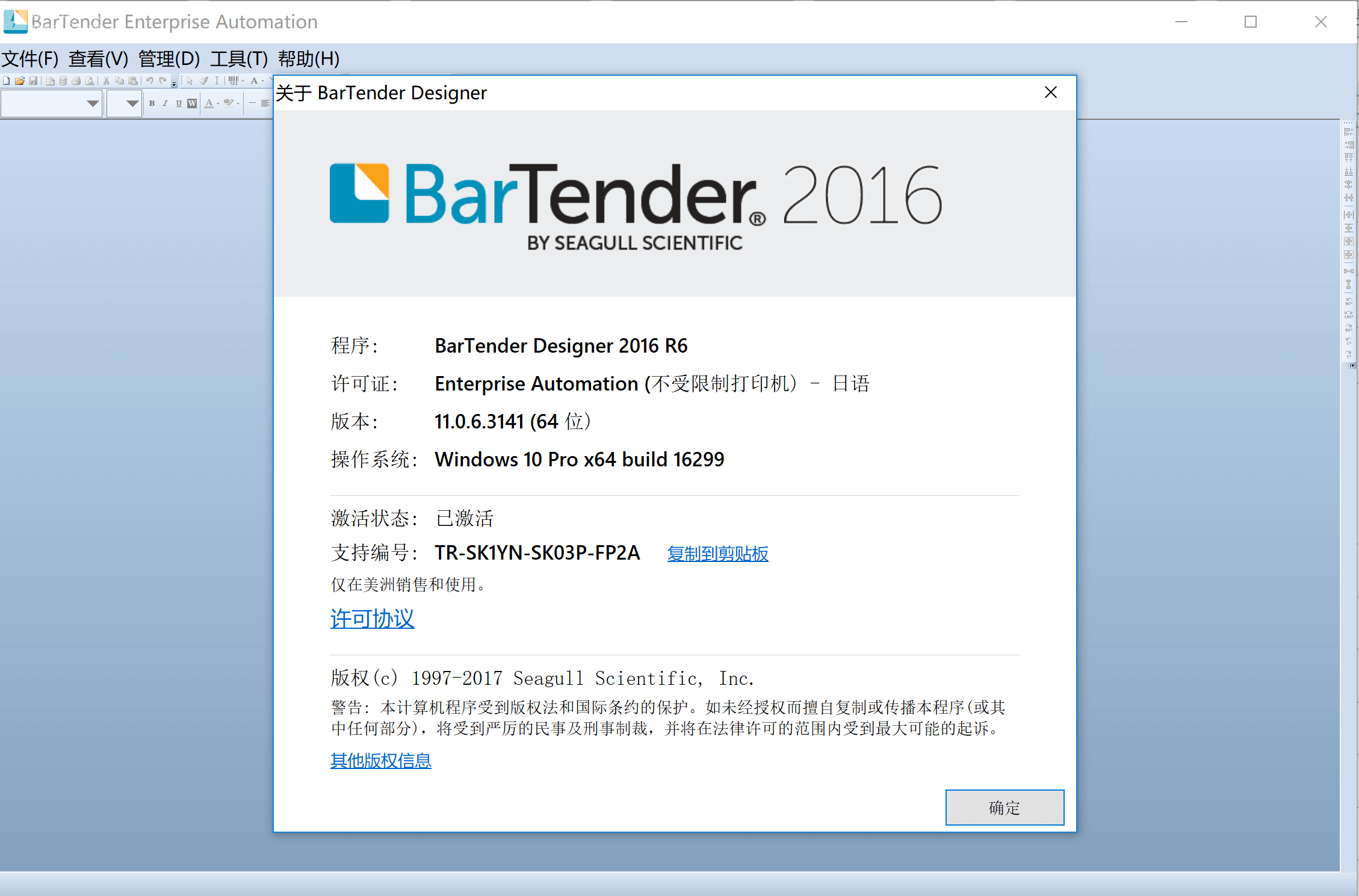Click the Copy toolbar icon
The image size is (1359, 896).
click(x=119, y=81)
